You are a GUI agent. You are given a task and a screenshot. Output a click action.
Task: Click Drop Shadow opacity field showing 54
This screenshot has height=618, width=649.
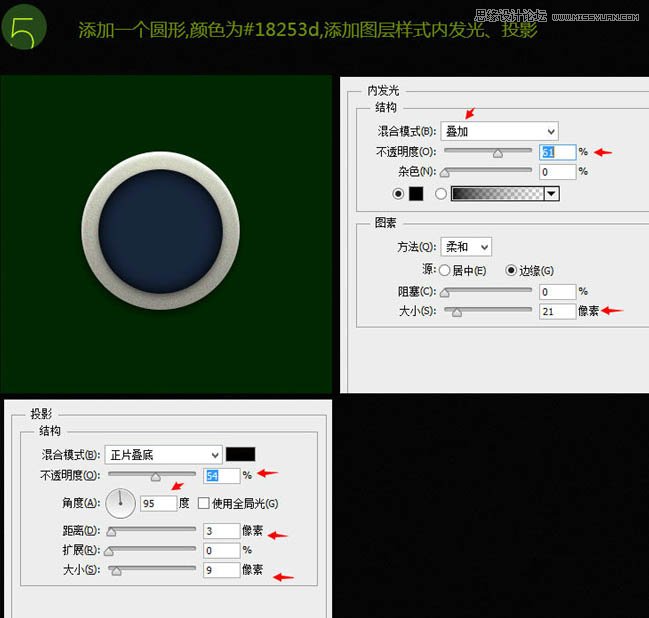pos(221,476)
